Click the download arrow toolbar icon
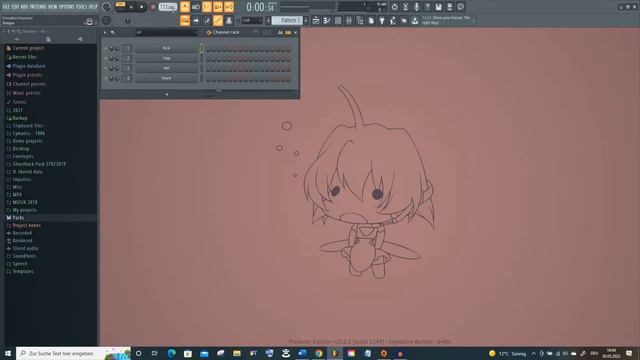This screenshot has height=360, width=640. [x=415, y=20]
